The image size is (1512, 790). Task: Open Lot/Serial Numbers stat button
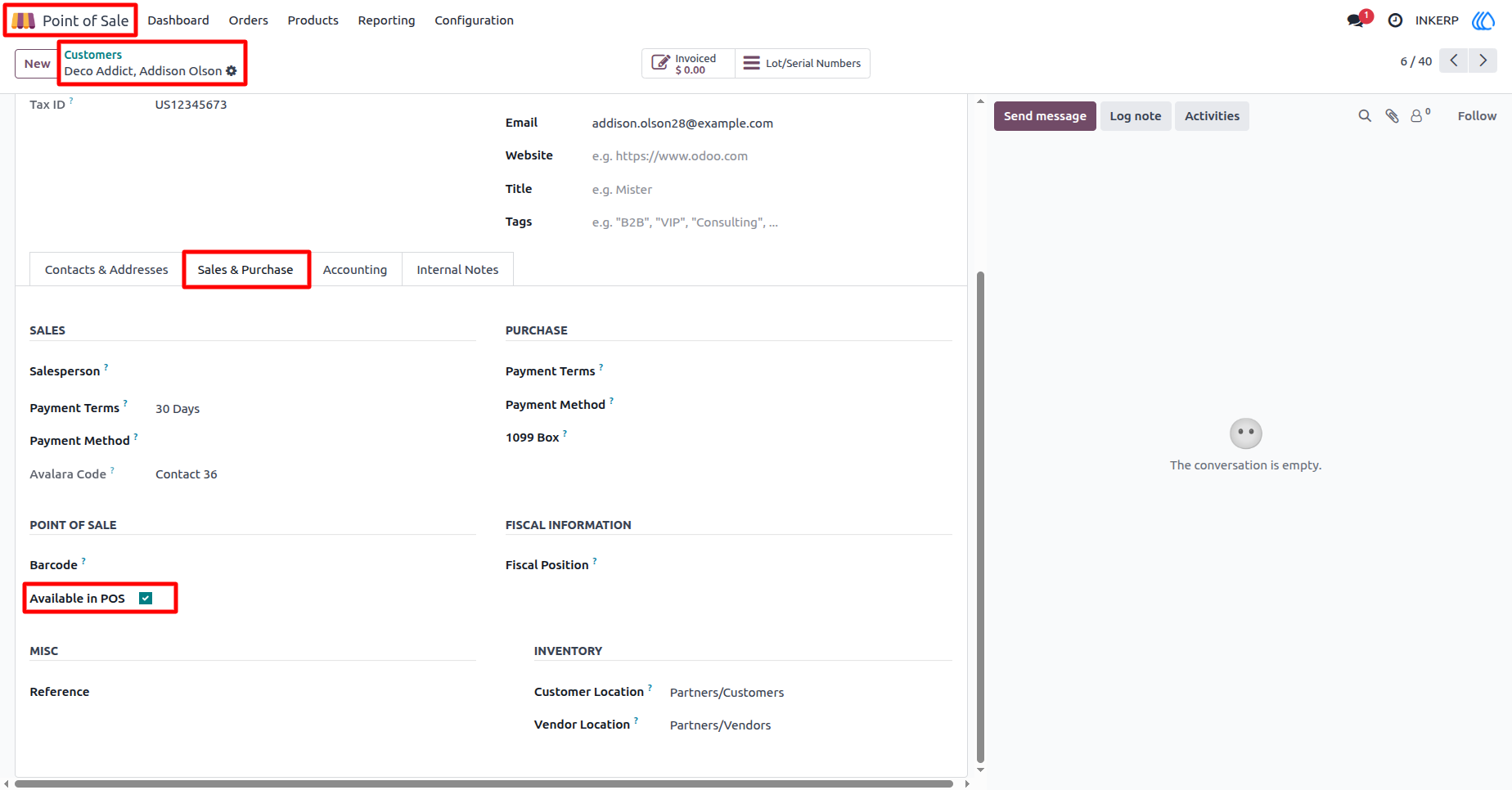point(803,64)
